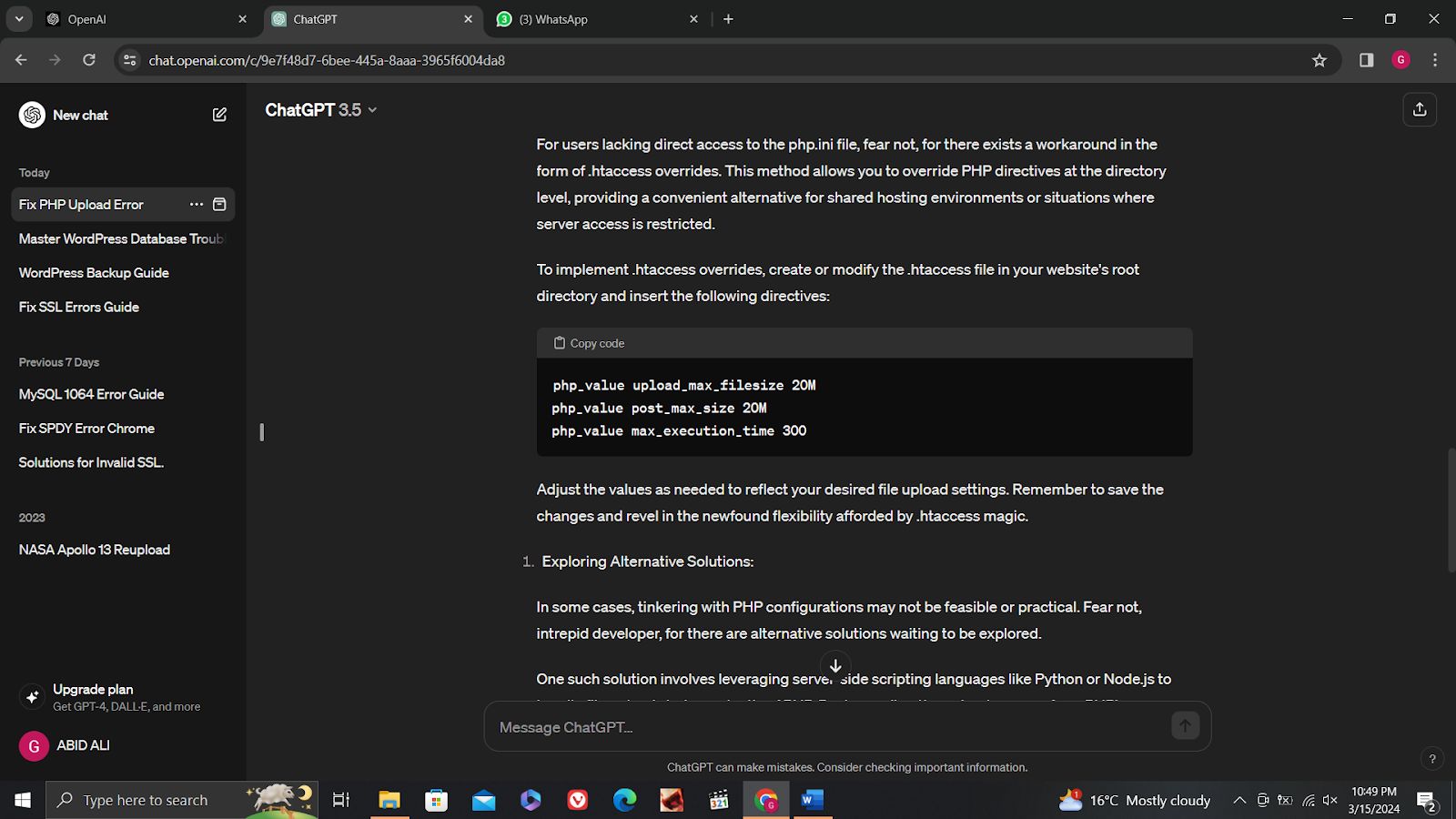Open the help question mark icon
The image size is (1456, 819).
[1431, 757]
